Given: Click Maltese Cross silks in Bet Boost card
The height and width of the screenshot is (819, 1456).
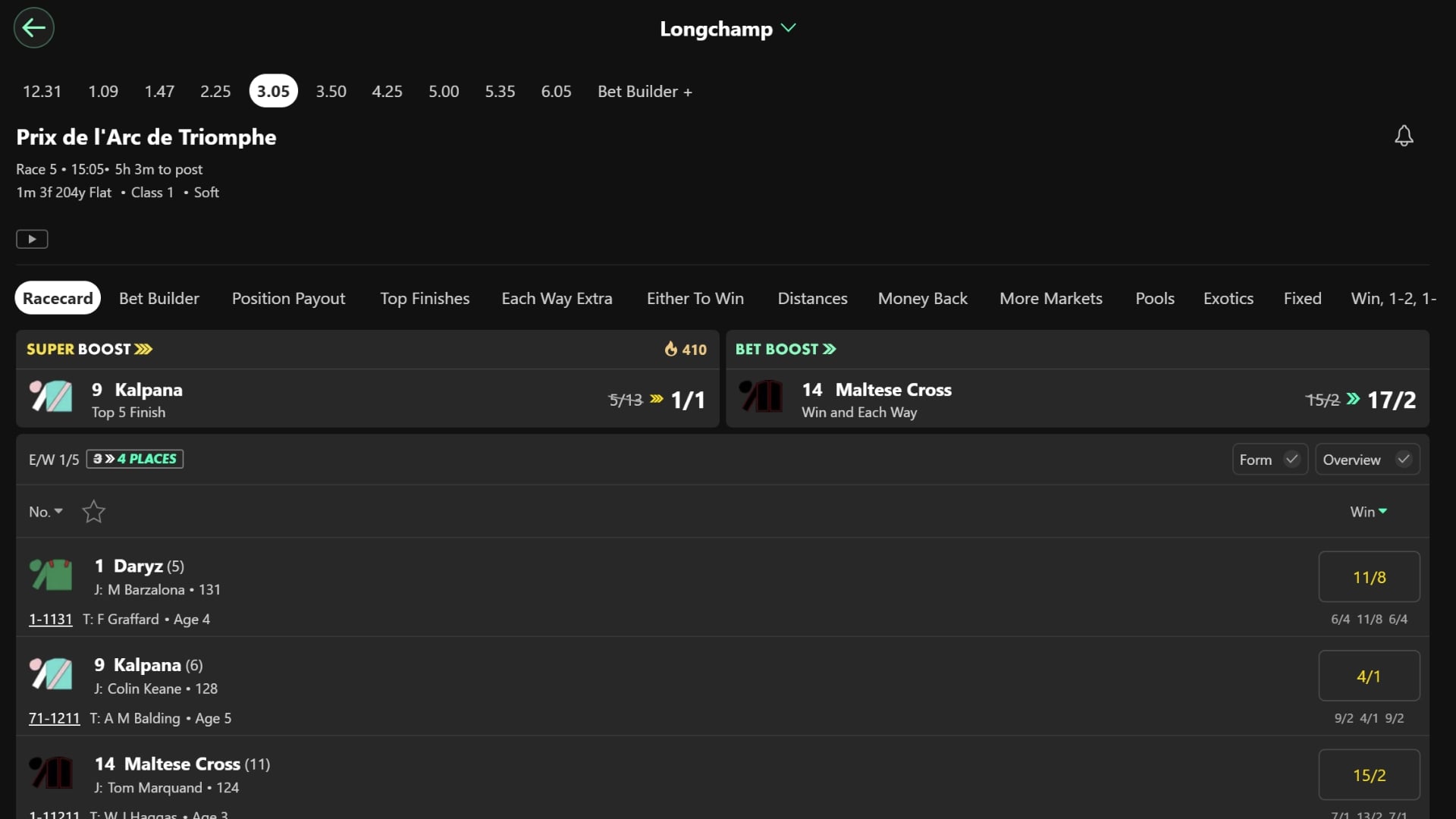Looking at the screenshot, I should pos(761,397).
